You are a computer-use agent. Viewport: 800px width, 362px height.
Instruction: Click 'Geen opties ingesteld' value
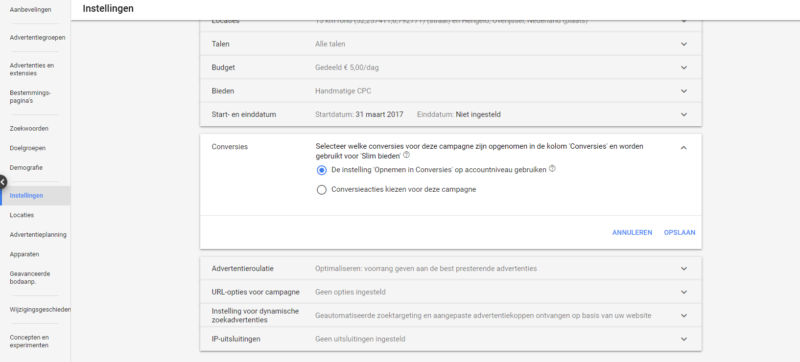point(350,292)
